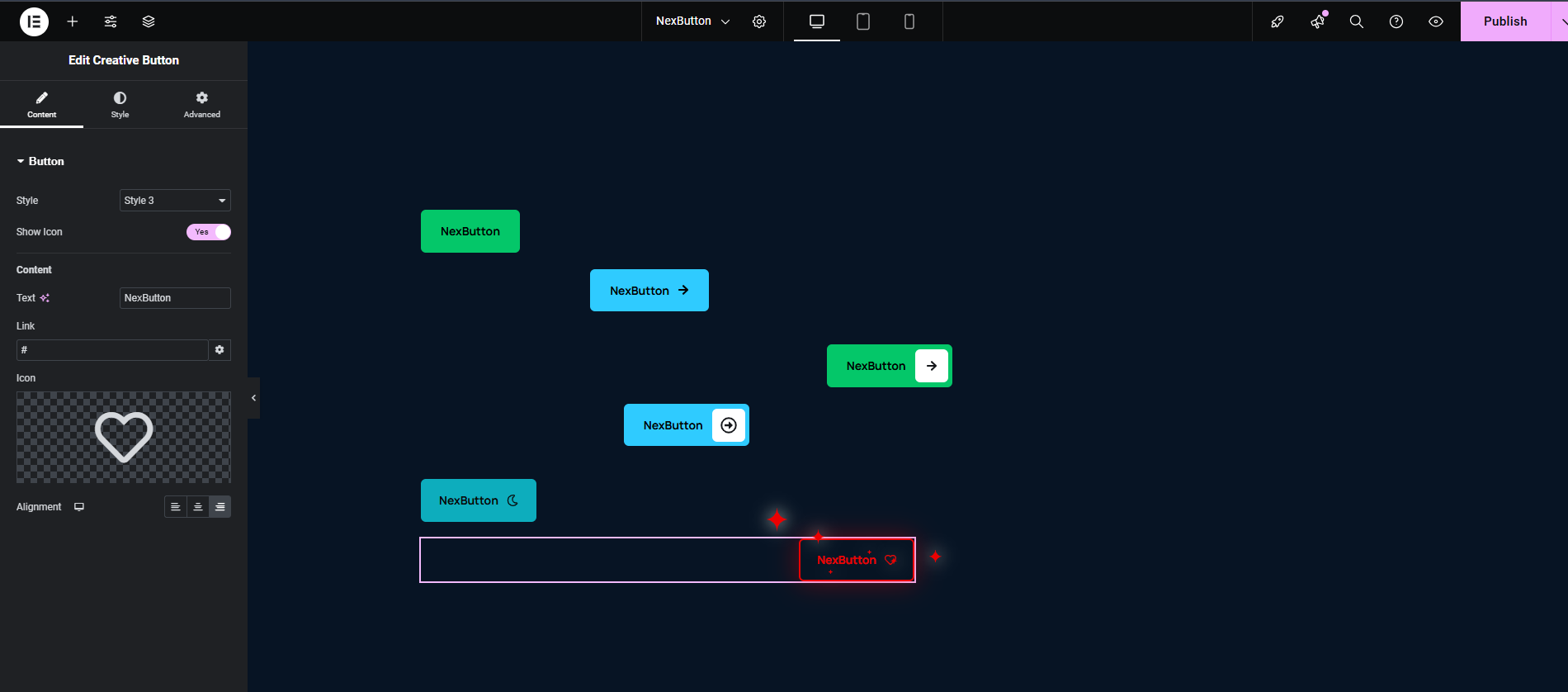This screenshot has width=1568, height=692.
Task: Click the Text input field
Action: (175, 298)
